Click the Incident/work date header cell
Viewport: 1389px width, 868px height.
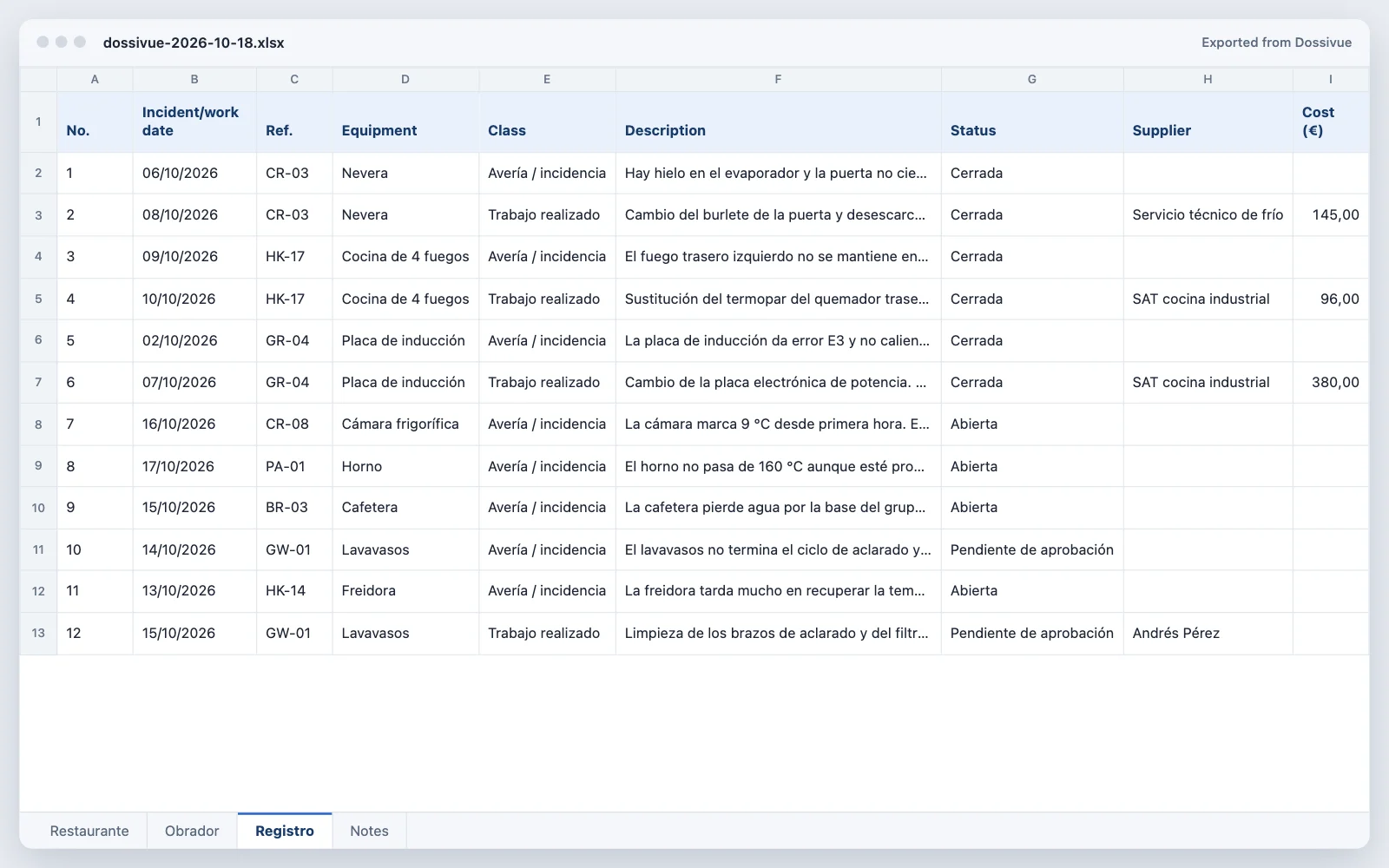click(x=194, y=122)
